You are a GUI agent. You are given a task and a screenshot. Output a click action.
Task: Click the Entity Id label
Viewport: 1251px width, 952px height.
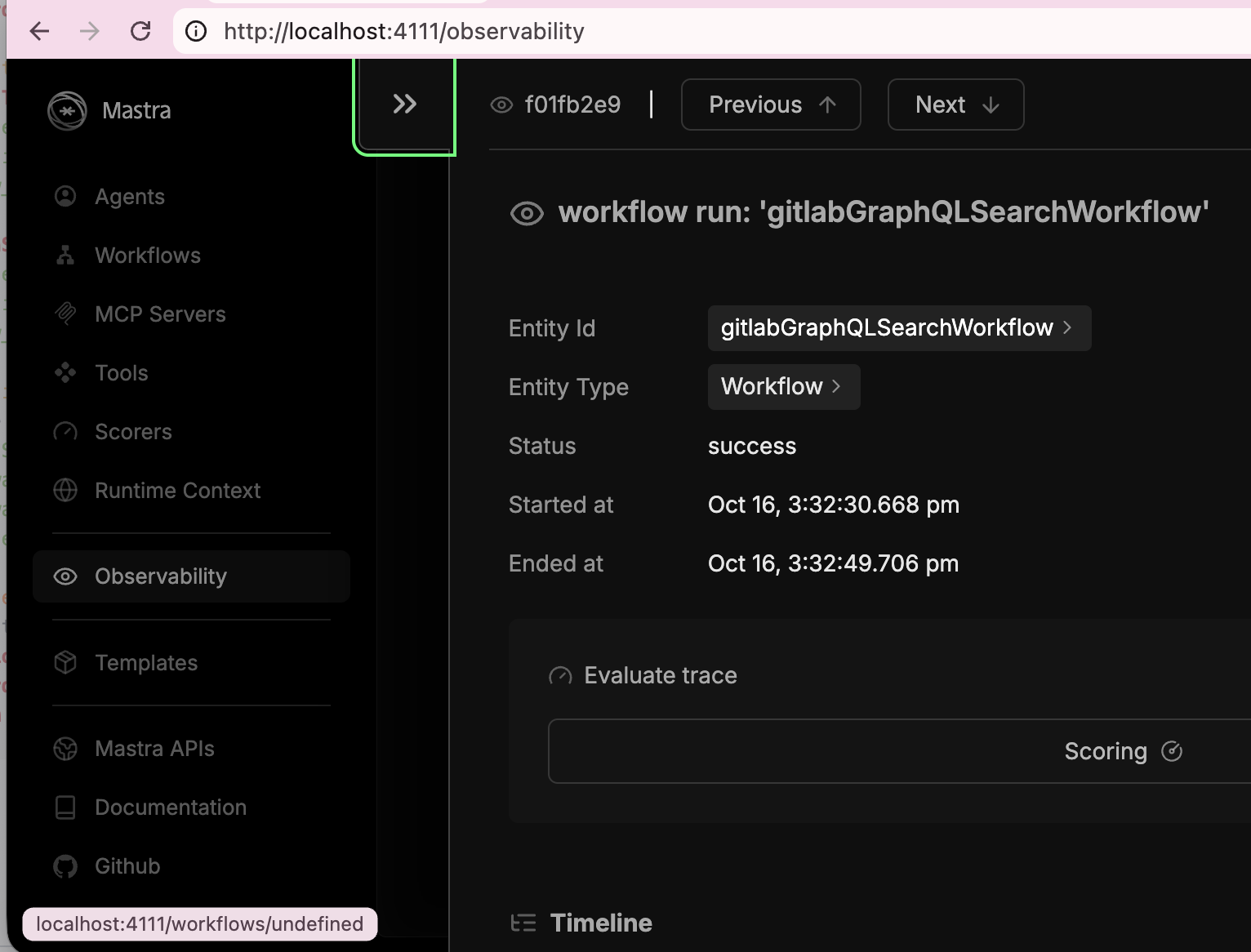[x=552, y=328]
